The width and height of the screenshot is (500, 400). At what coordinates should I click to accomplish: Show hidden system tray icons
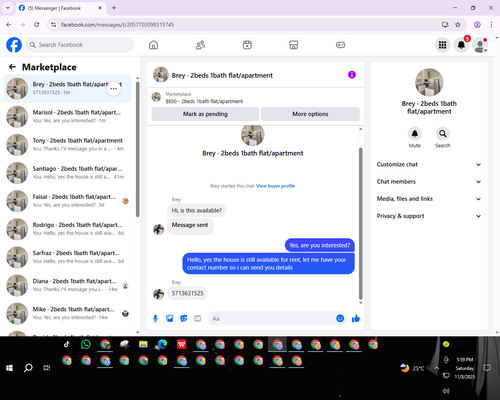(x=436, y=368)
